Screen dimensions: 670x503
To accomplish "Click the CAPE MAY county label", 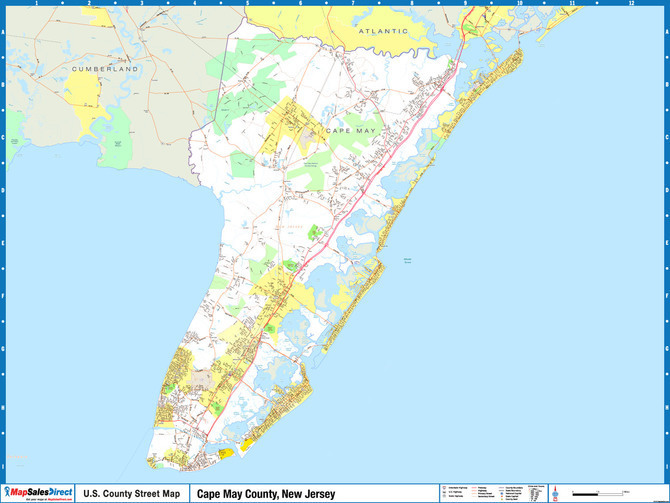I will tap(351, 131).
